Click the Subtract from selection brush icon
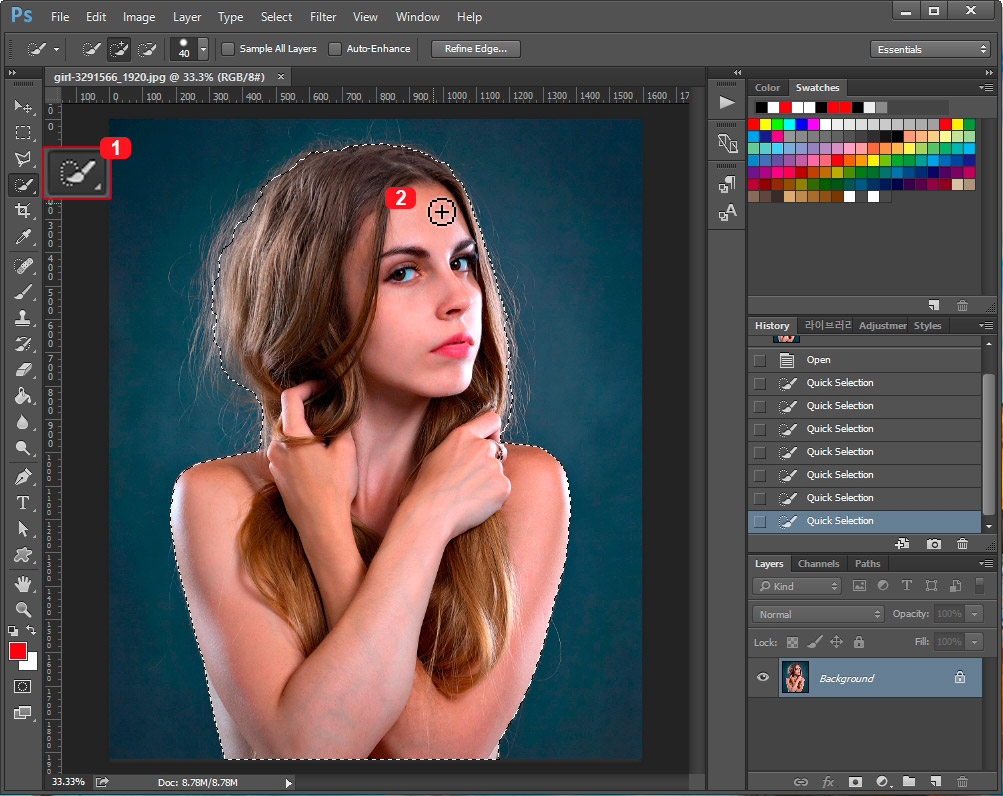The width and height of the screenshot is (1003, 796). click(147, 48)
